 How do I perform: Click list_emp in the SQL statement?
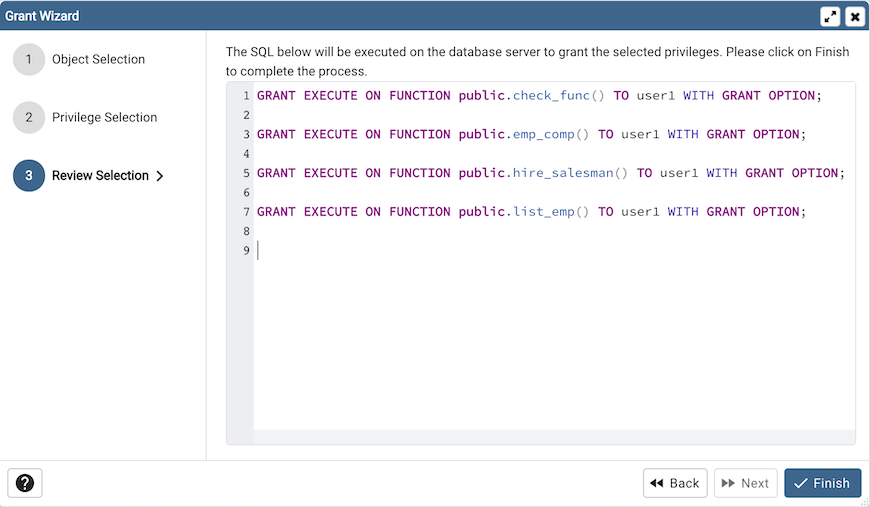(x=543, y=211)
